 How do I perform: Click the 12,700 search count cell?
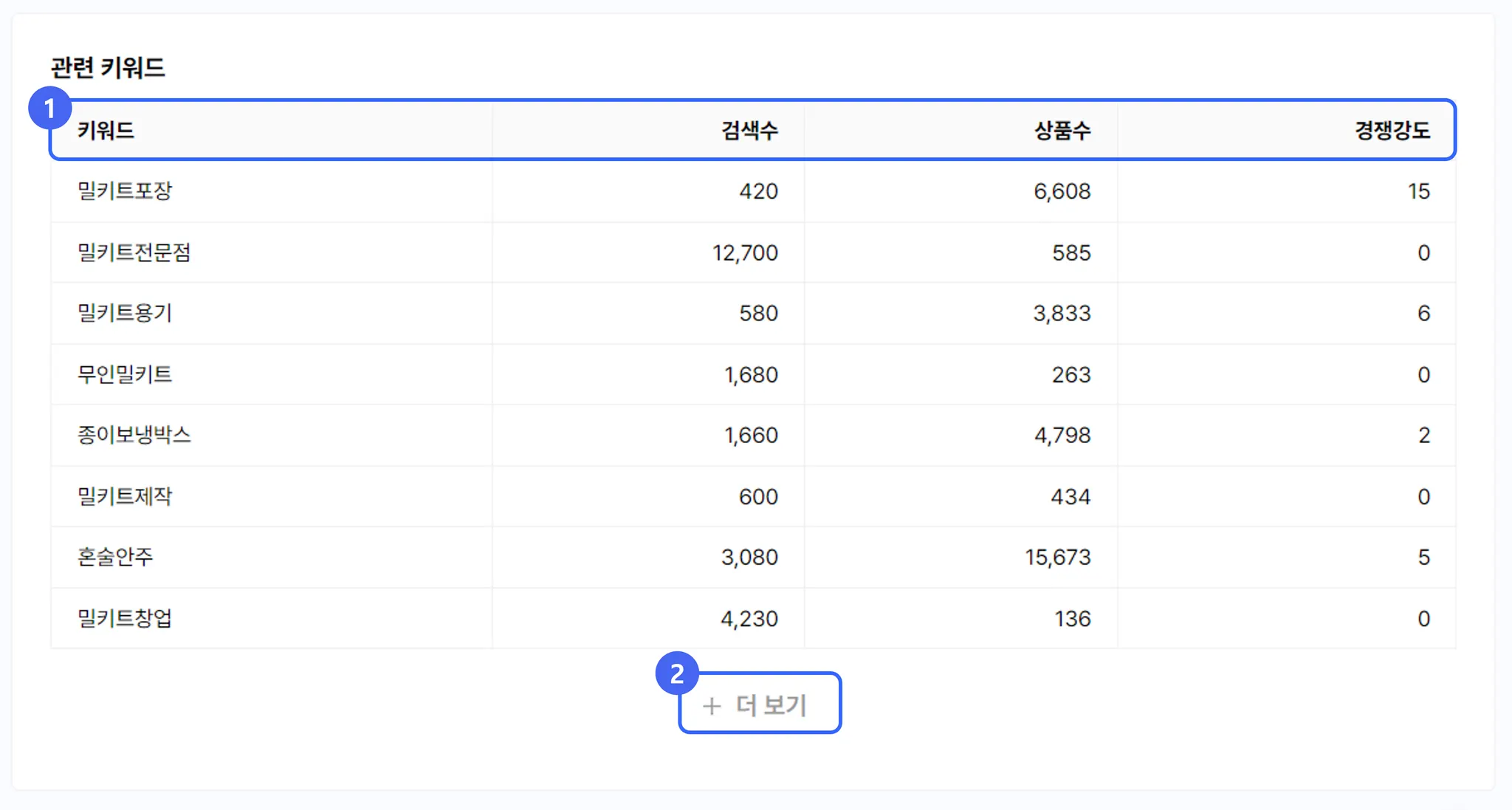point(745,253)
